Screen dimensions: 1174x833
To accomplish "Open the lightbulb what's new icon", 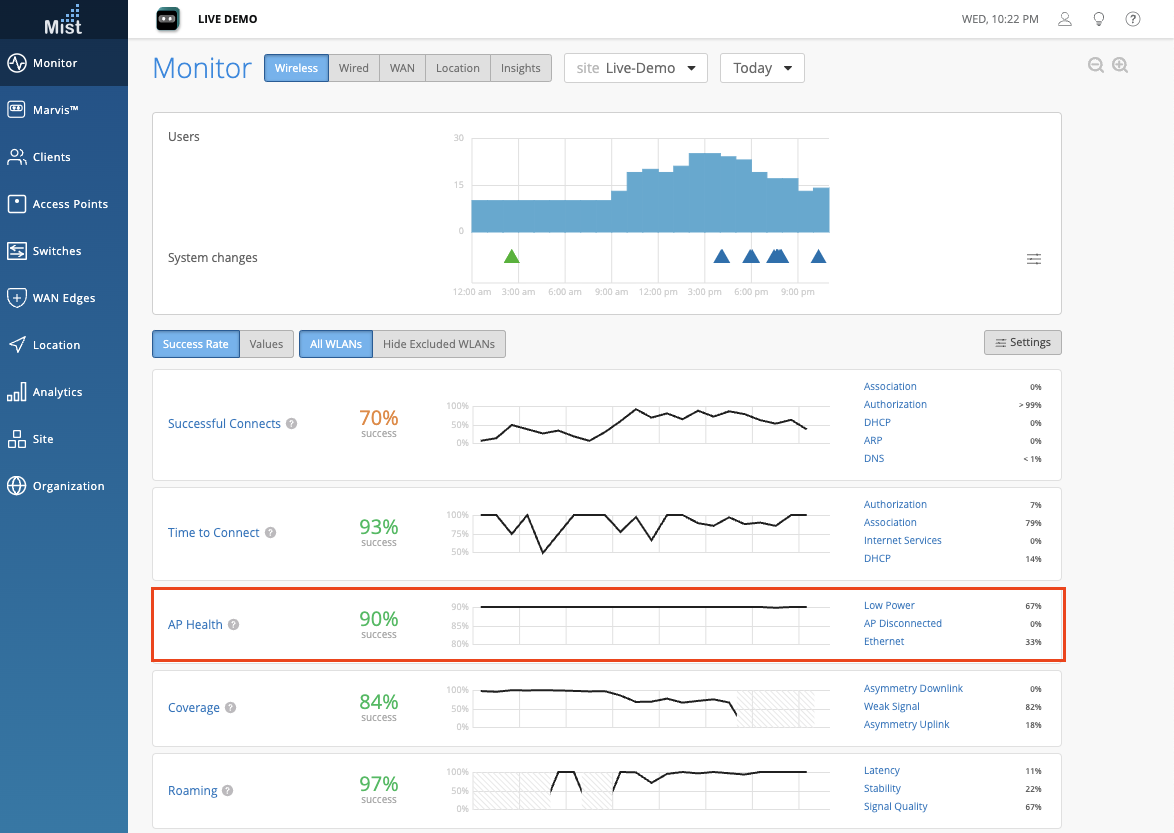I will click(1099, 19).
